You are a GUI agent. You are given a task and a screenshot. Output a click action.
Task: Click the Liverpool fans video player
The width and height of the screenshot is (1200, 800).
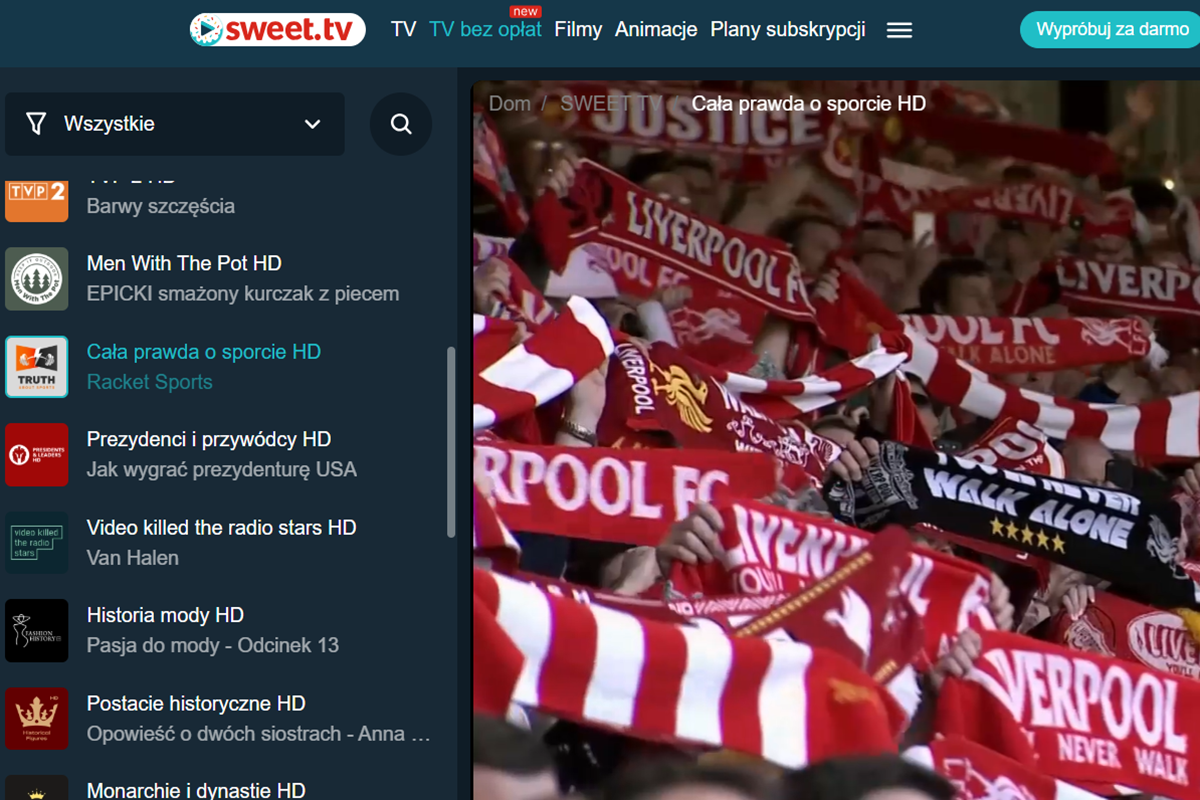[836, 440]
